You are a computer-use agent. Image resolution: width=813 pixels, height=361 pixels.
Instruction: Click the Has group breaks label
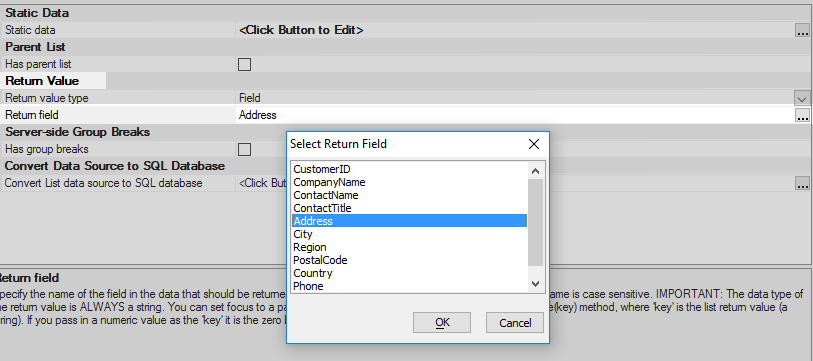tap(47, 149)
